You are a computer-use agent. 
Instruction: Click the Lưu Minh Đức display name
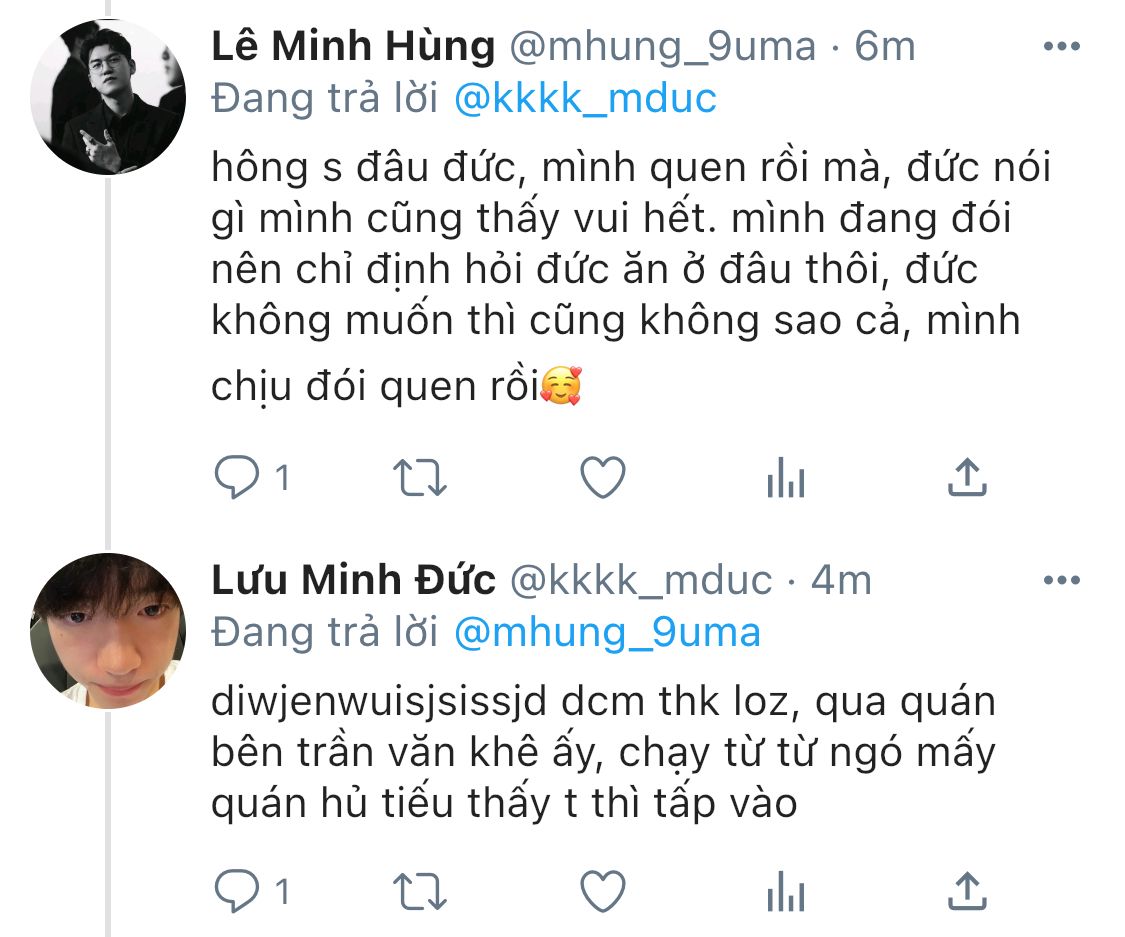tap(353, 580)
